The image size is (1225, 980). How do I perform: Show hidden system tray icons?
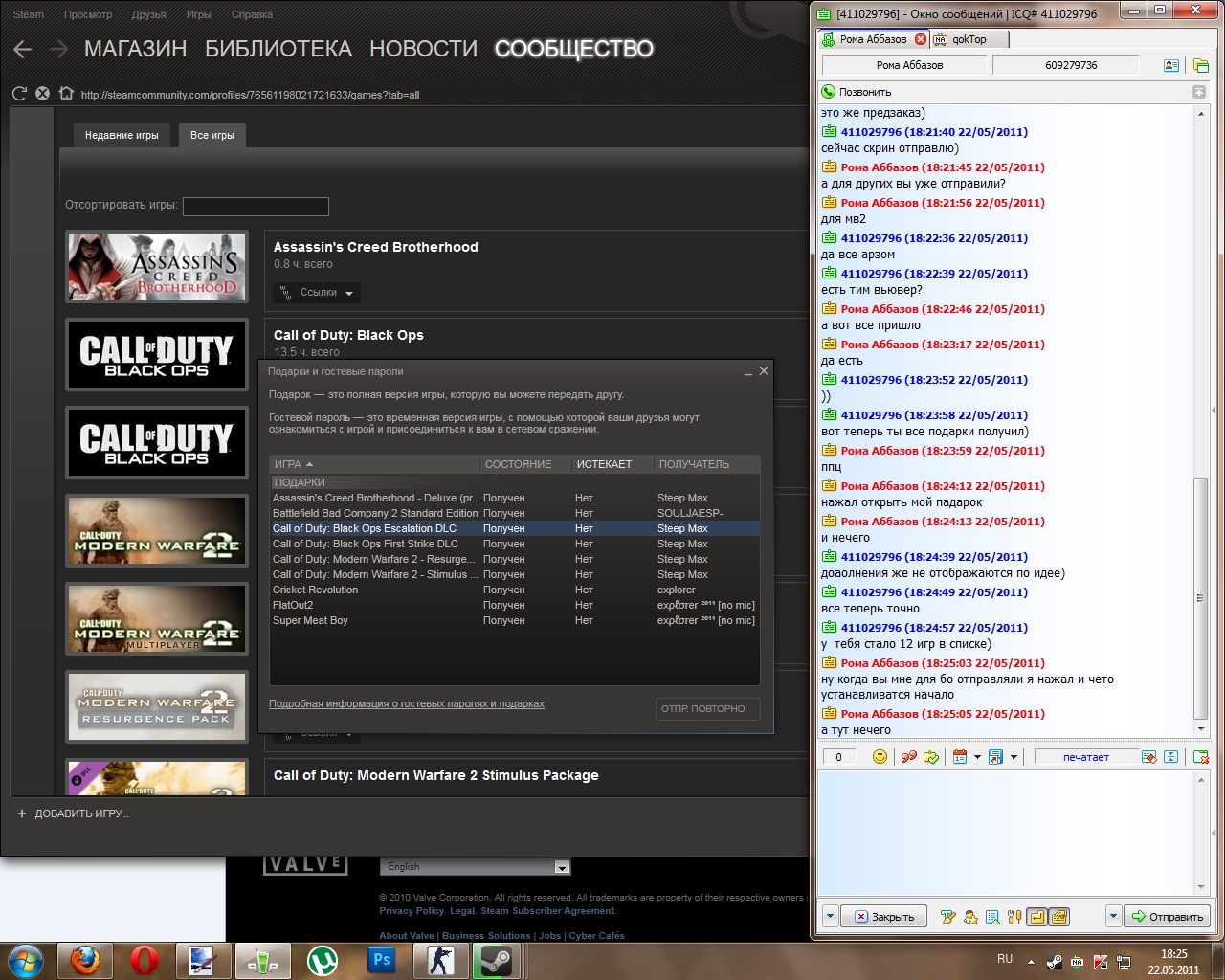click(x=1031, y=961)
